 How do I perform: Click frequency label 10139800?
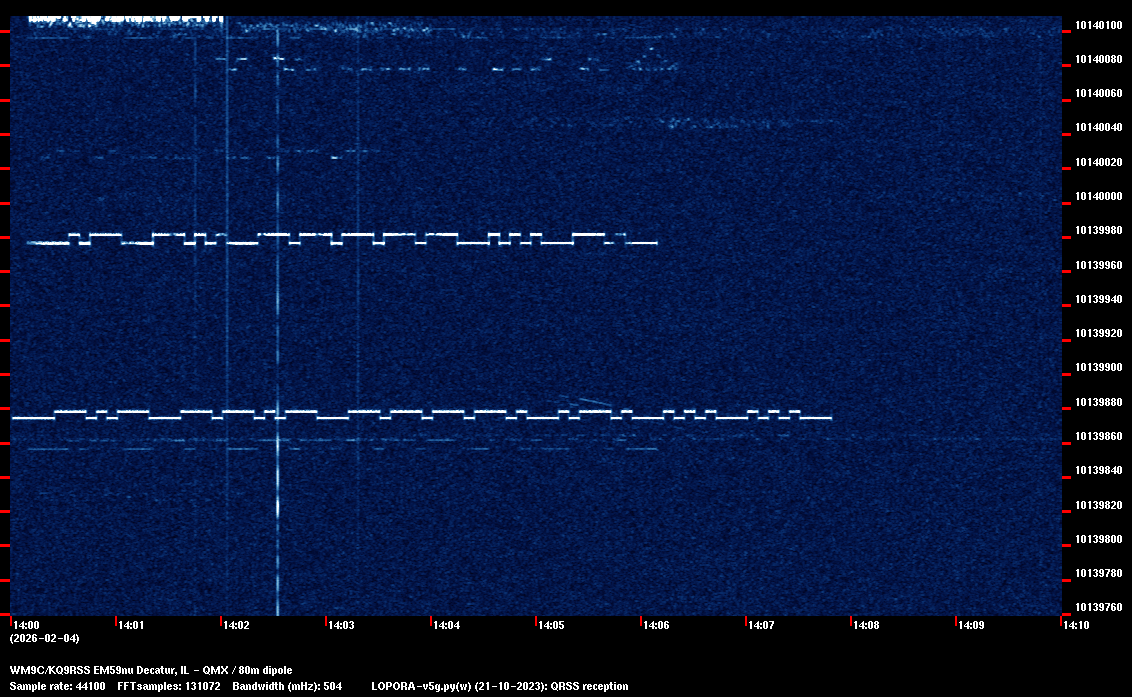[x=1099, y=540]
